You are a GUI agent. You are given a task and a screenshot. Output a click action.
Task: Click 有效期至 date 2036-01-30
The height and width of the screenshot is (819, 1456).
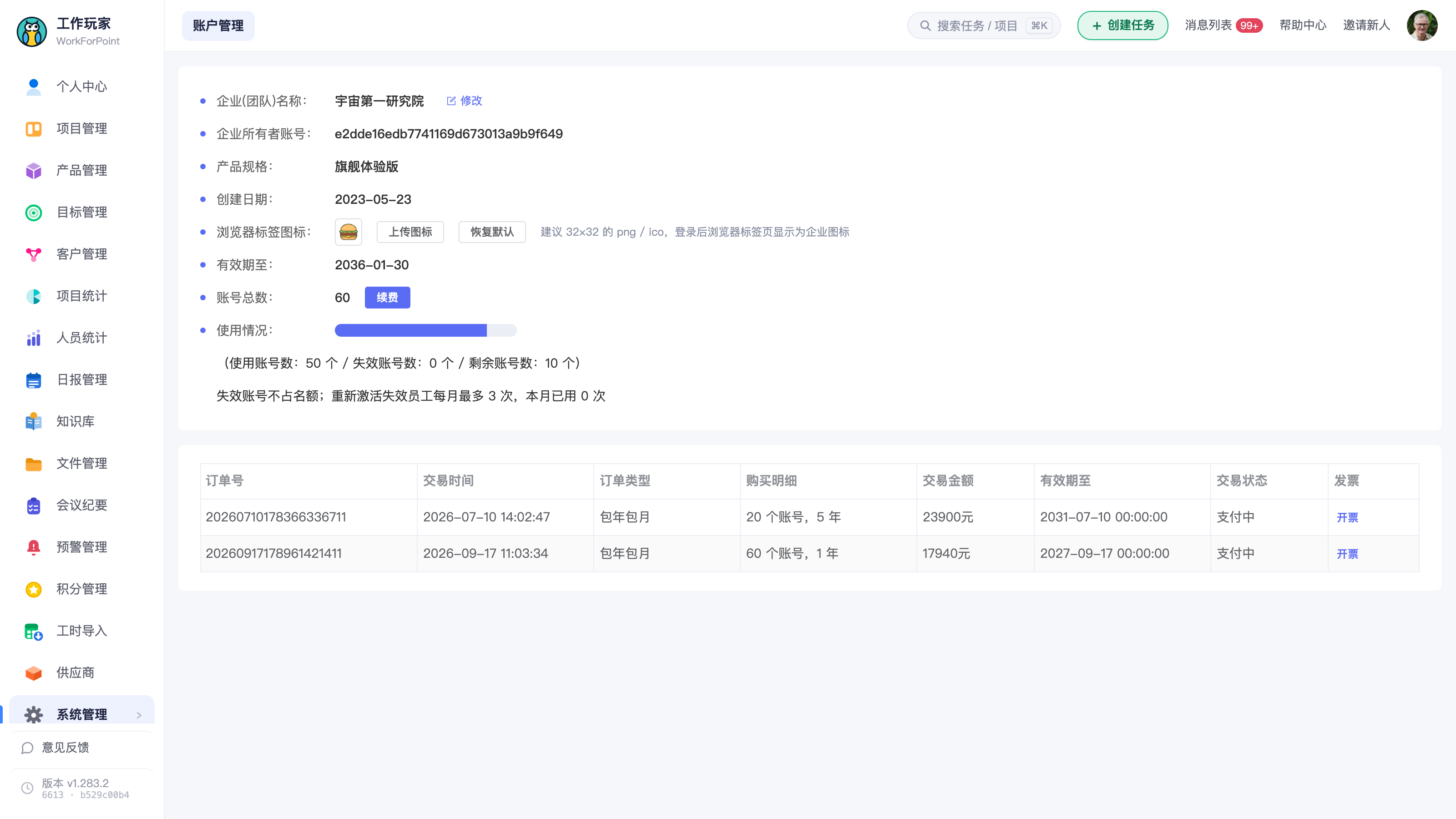pos(371,265)
